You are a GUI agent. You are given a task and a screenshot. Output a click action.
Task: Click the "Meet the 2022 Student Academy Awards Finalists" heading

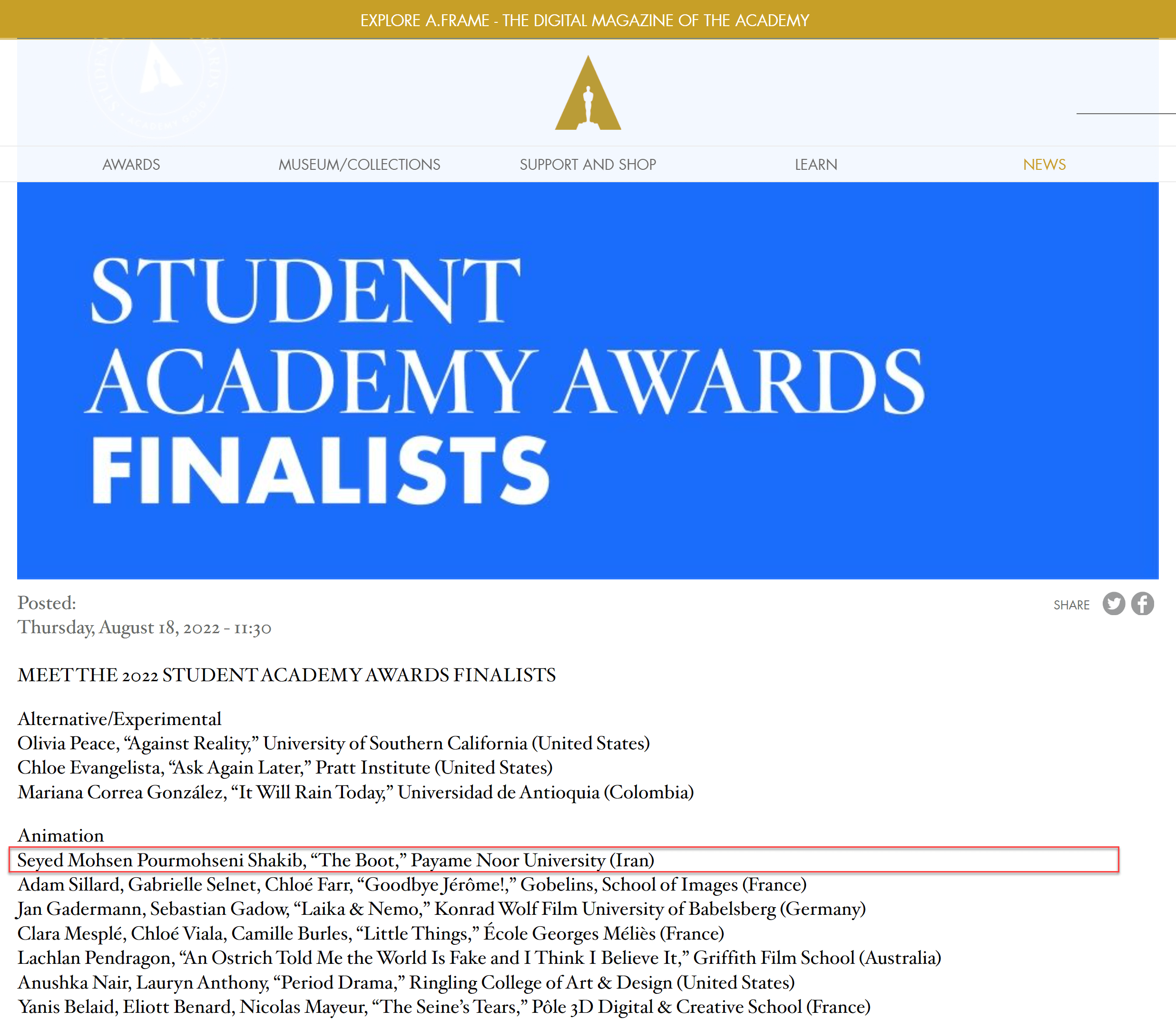click(286, 675)
